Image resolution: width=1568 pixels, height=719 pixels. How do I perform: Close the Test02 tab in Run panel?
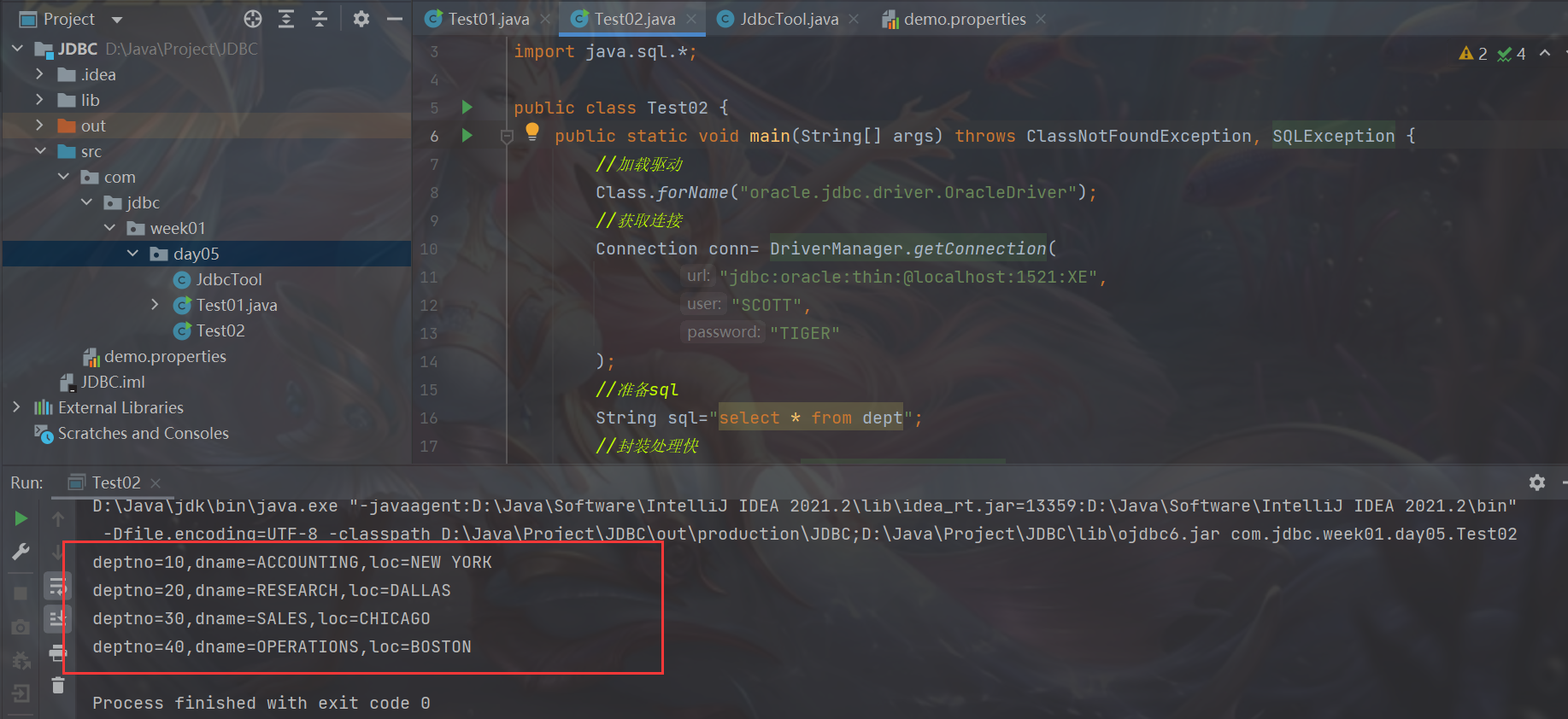pyautogui.click(x=156, y=483)
